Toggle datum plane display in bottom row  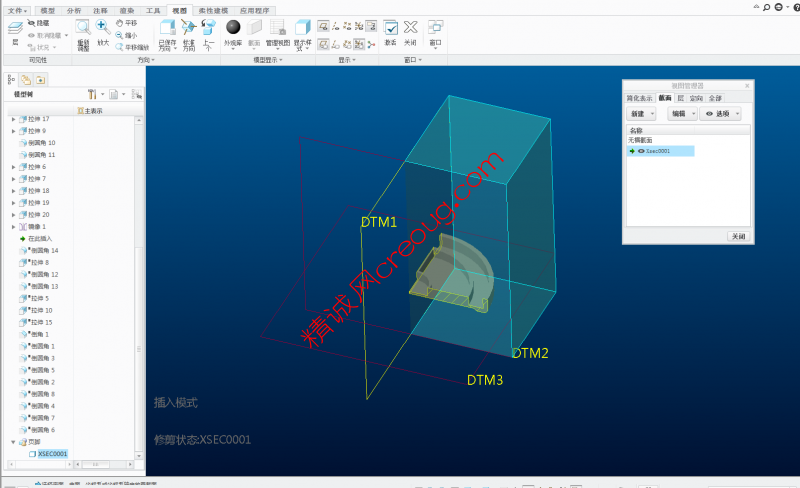pos(323,44)
